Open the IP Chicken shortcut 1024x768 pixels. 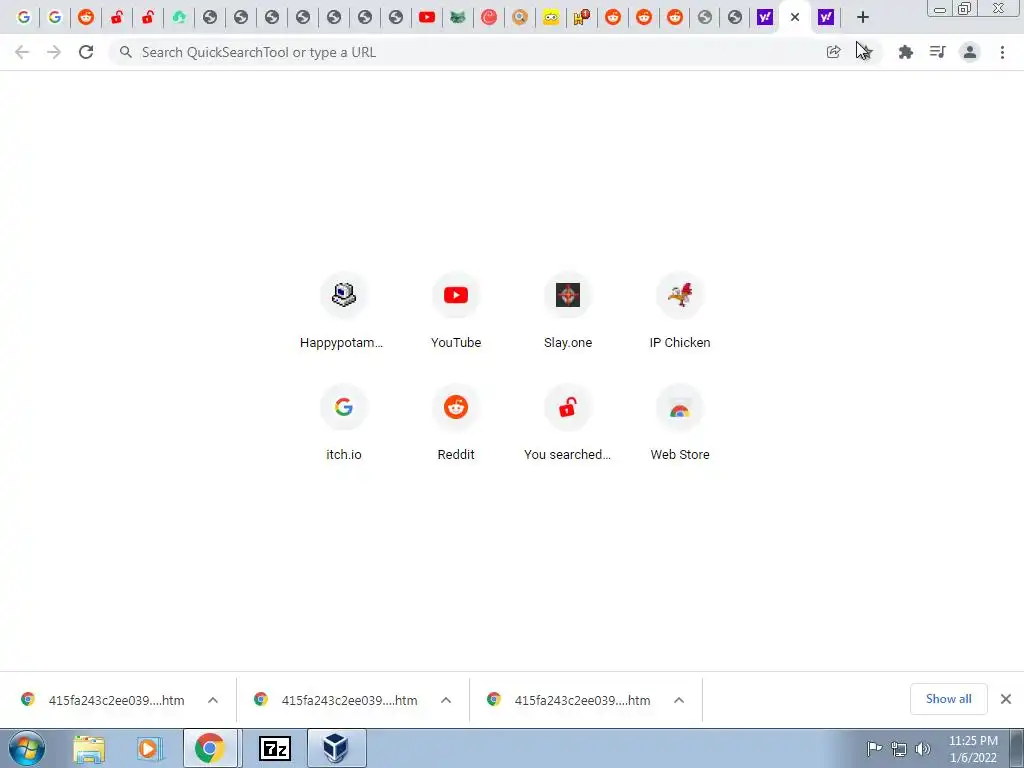tap(680, 313)
